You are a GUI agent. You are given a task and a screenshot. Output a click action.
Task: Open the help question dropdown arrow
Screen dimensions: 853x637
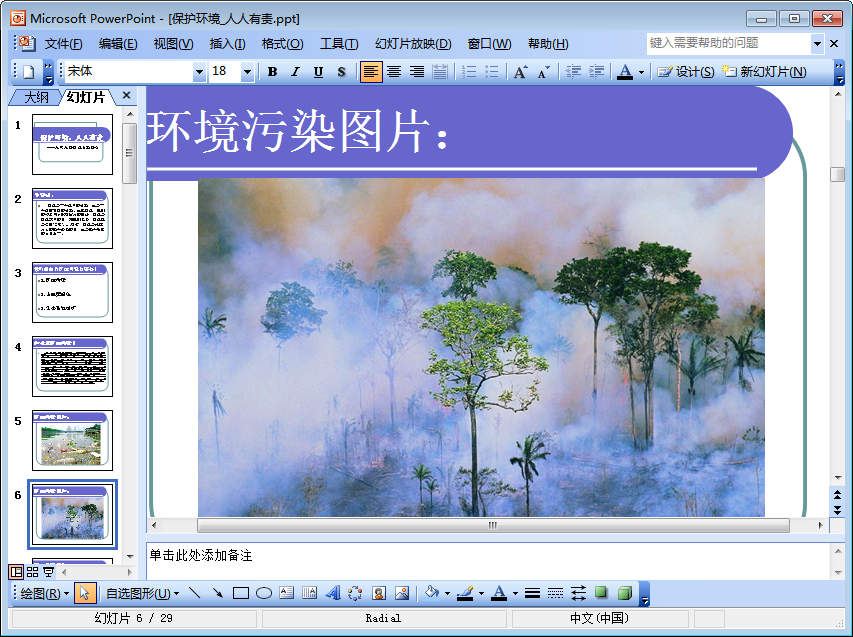click(817, 44)
